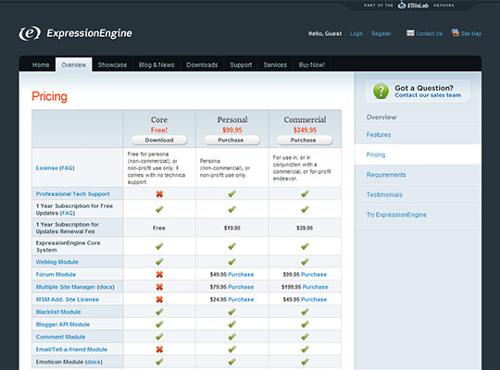The width and height of the screenshot is (500, 370).
Task: Click red X for Core Professional Tech Support
Action: (x=159, y=194)
